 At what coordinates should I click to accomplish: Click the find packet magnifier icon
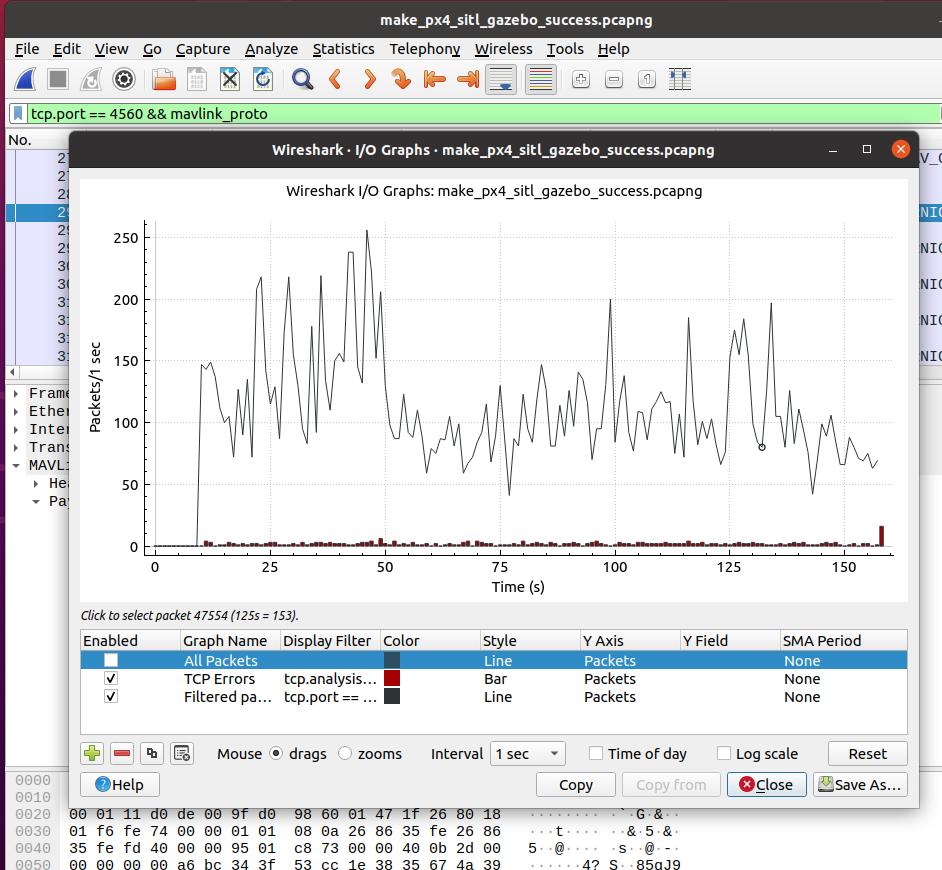tap(302, 79)
